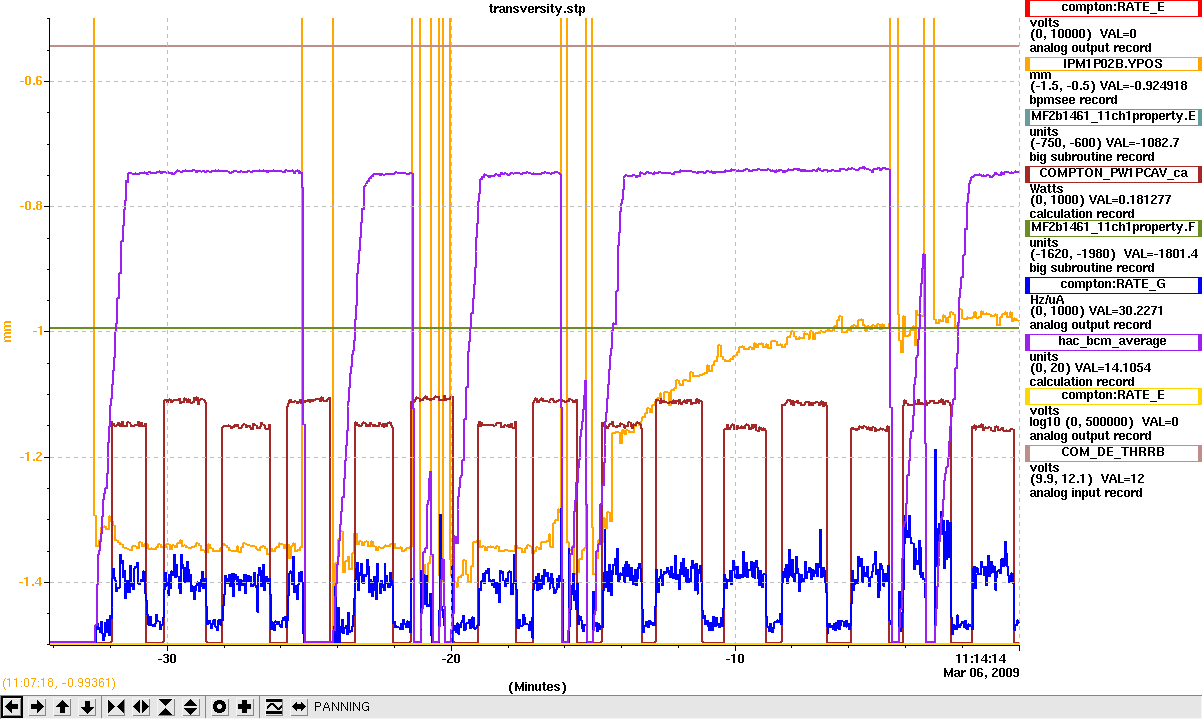This screenshot has width=1202, height=719.
Task: Click the -1 y-axis tick label
Action: point(38,332)
